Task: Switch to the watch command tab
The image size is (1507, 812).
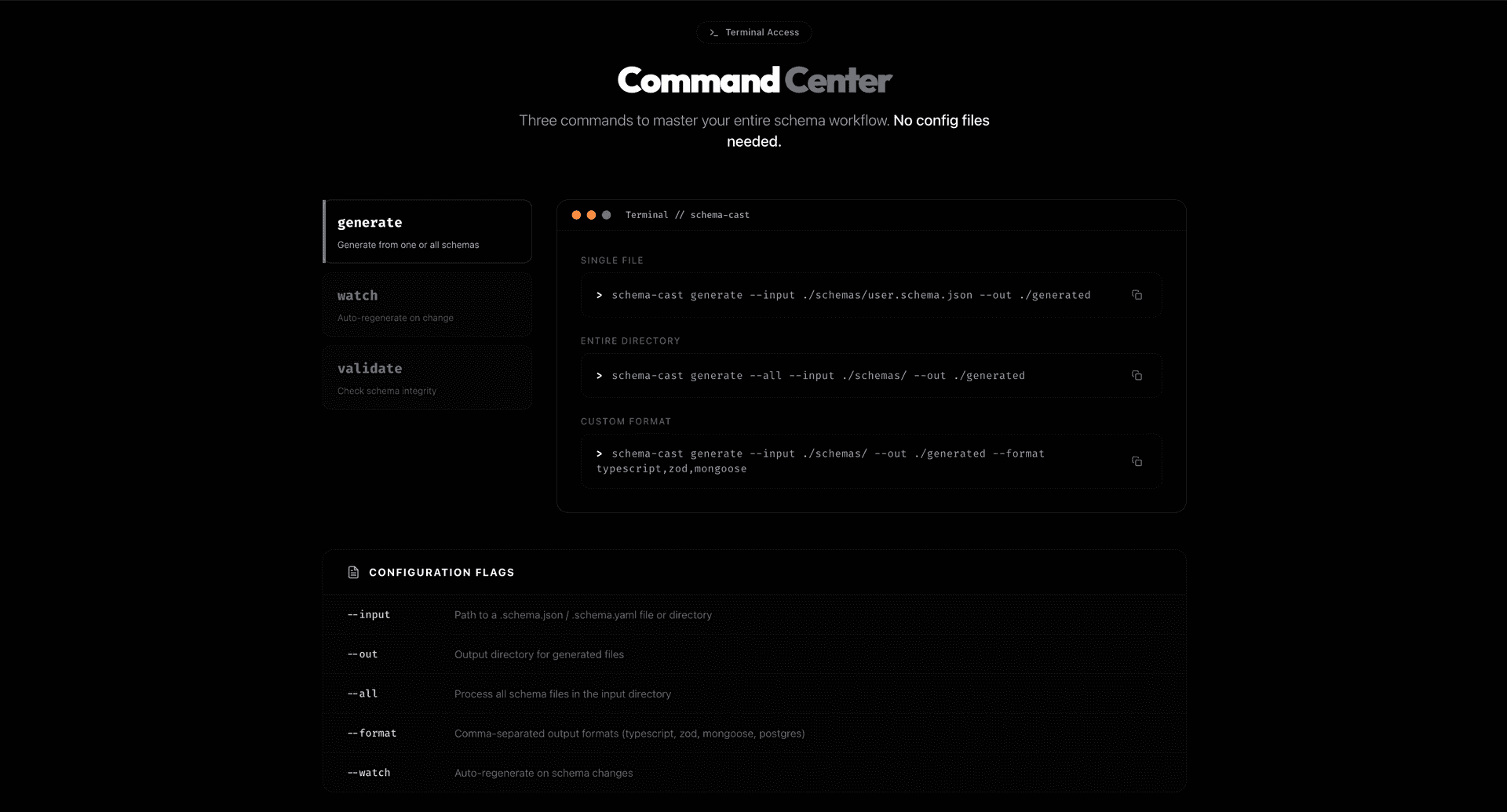Action: click(x=428, y=304)
